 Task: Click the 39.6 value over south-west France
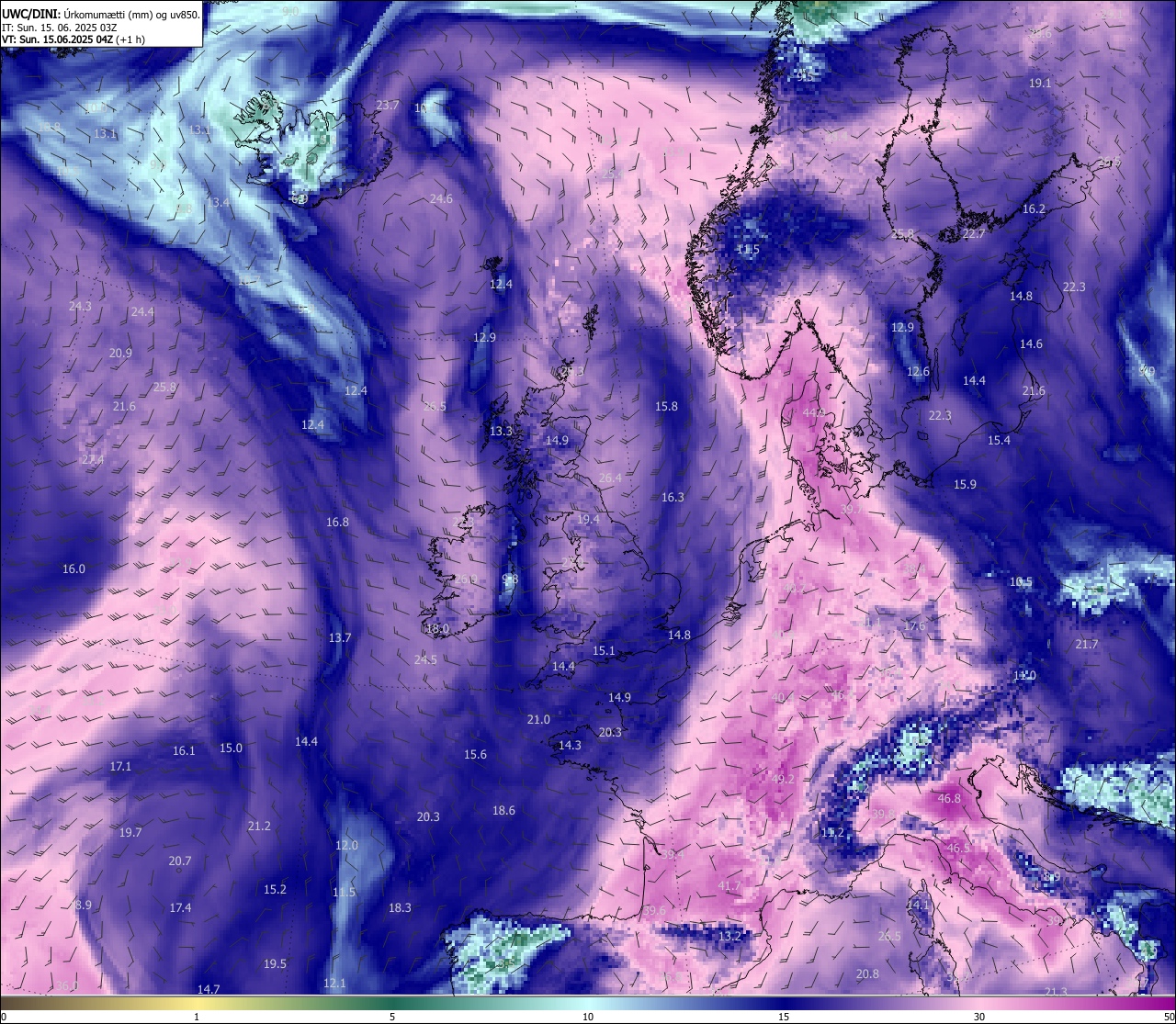click(654, 910)
